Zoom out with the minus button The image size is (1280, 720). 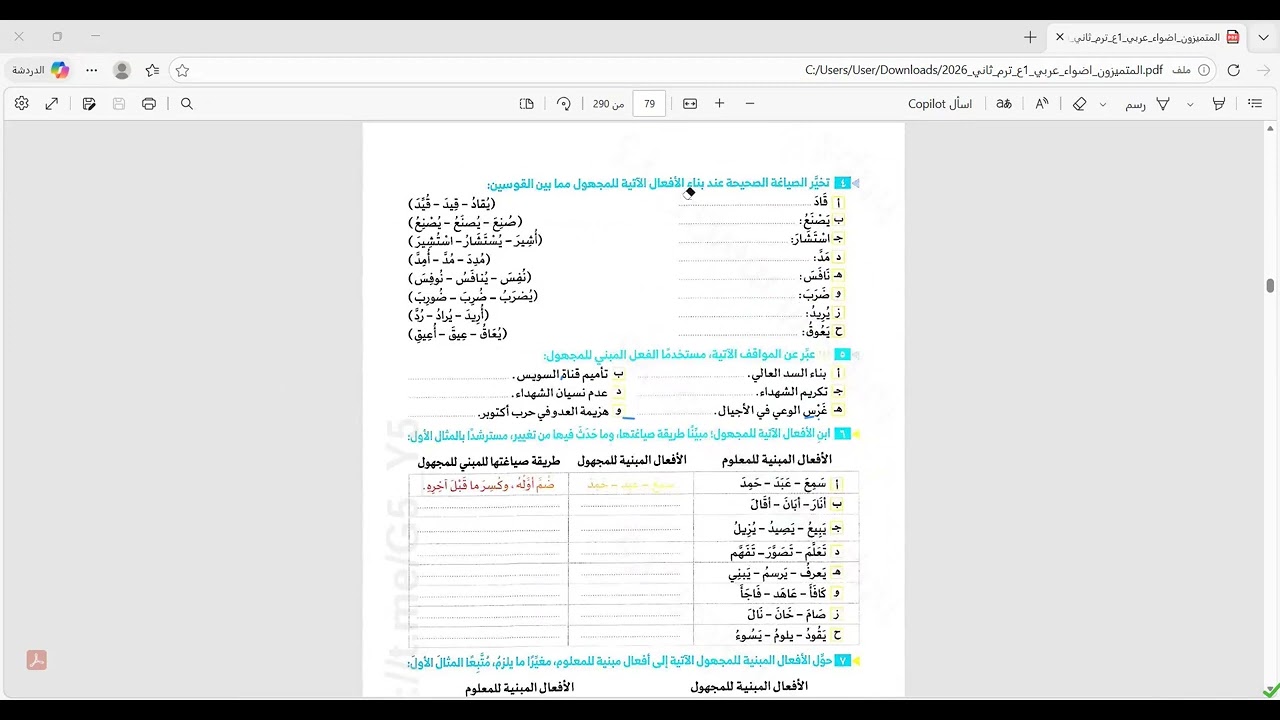point(750,104)
